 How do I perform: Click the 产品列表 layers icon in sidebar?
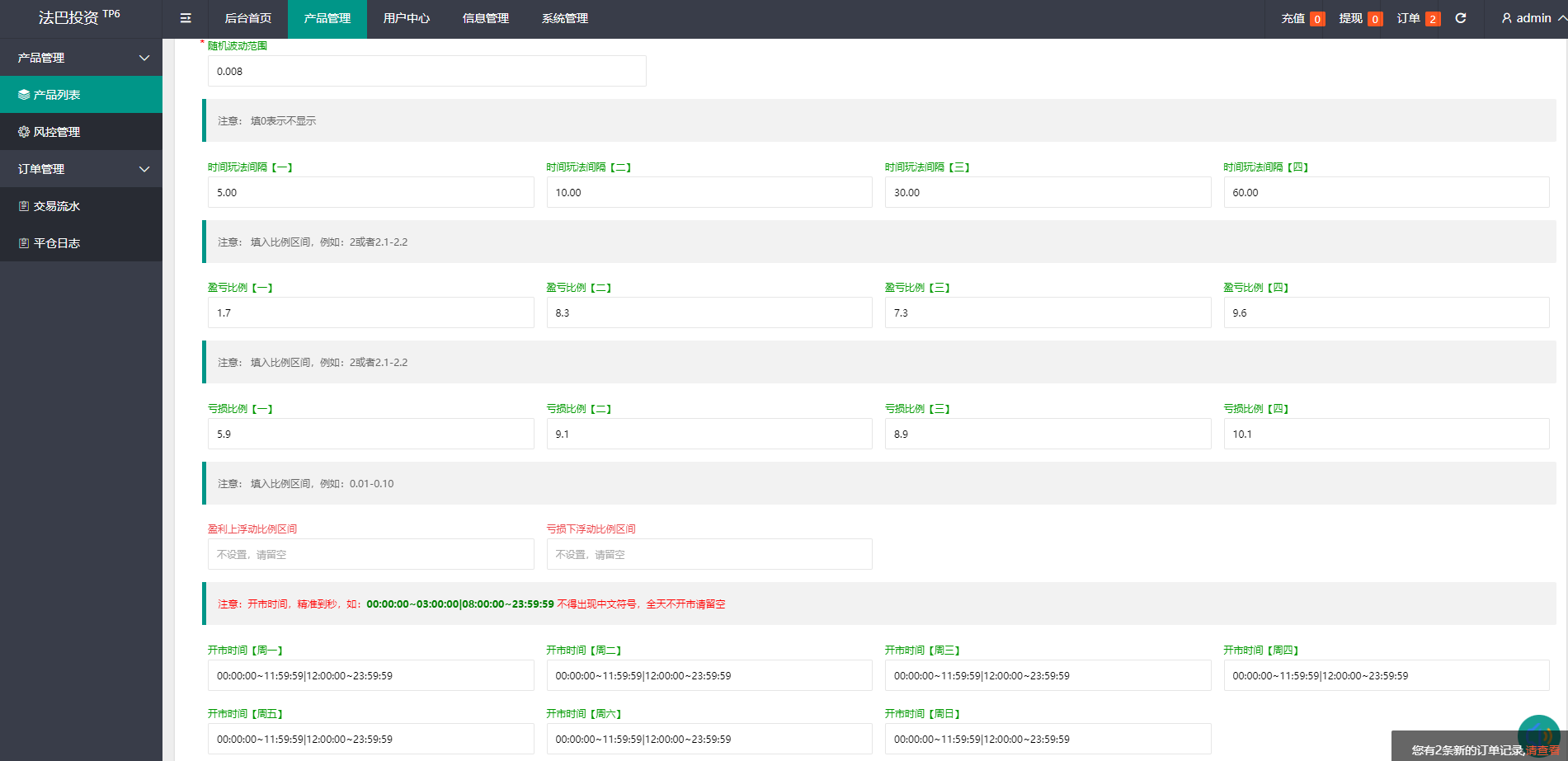click(x=24, y=95)
